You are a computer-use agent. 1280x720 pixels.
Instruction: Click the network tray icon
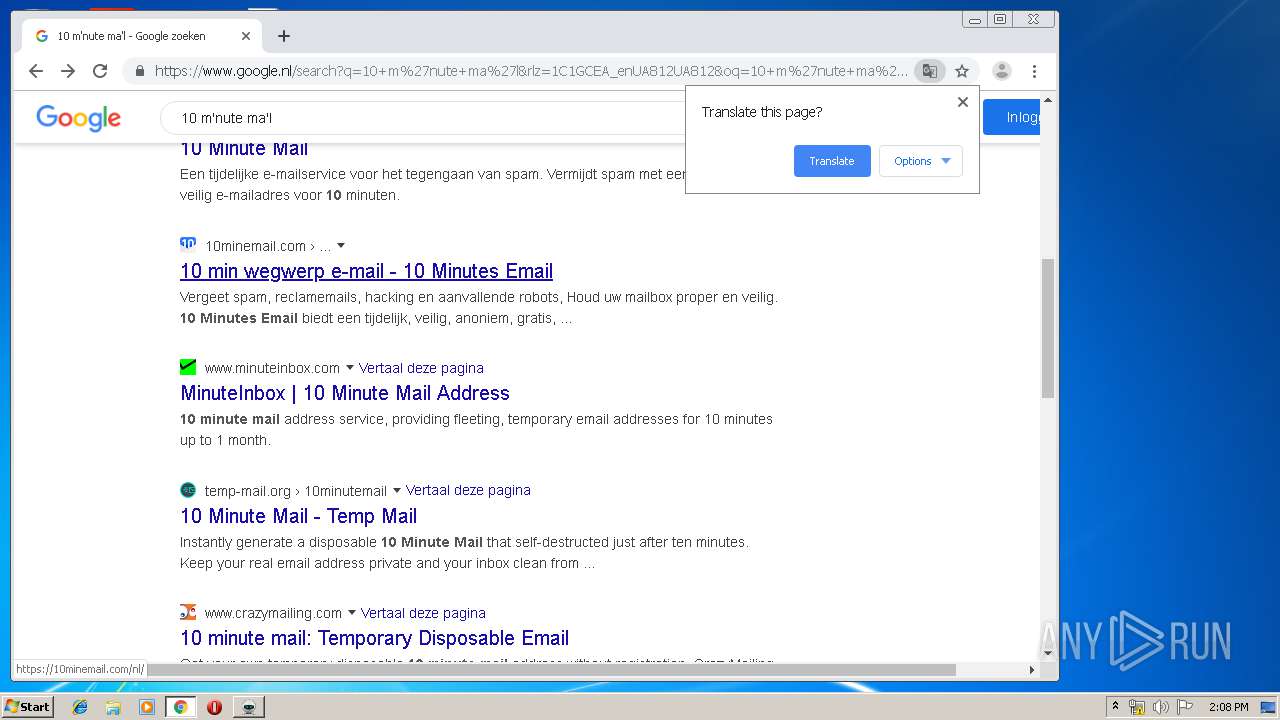pyautogui.click(x=1137, y=707)
